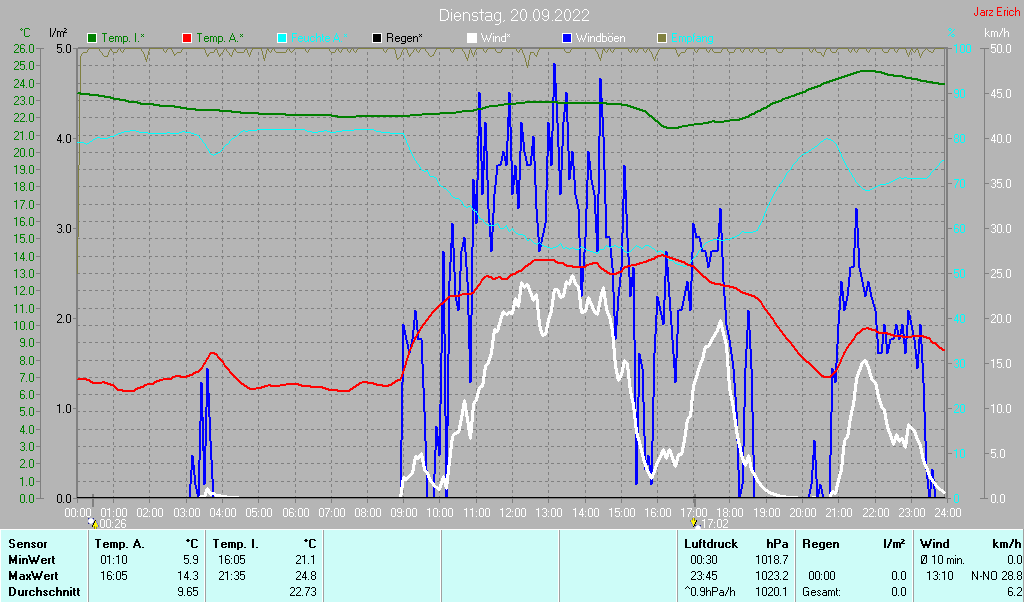The width and height of the screenshot is (1024, 602).
Task: Click the 1023.2 maximum pressure value
Action: point(773,577)
